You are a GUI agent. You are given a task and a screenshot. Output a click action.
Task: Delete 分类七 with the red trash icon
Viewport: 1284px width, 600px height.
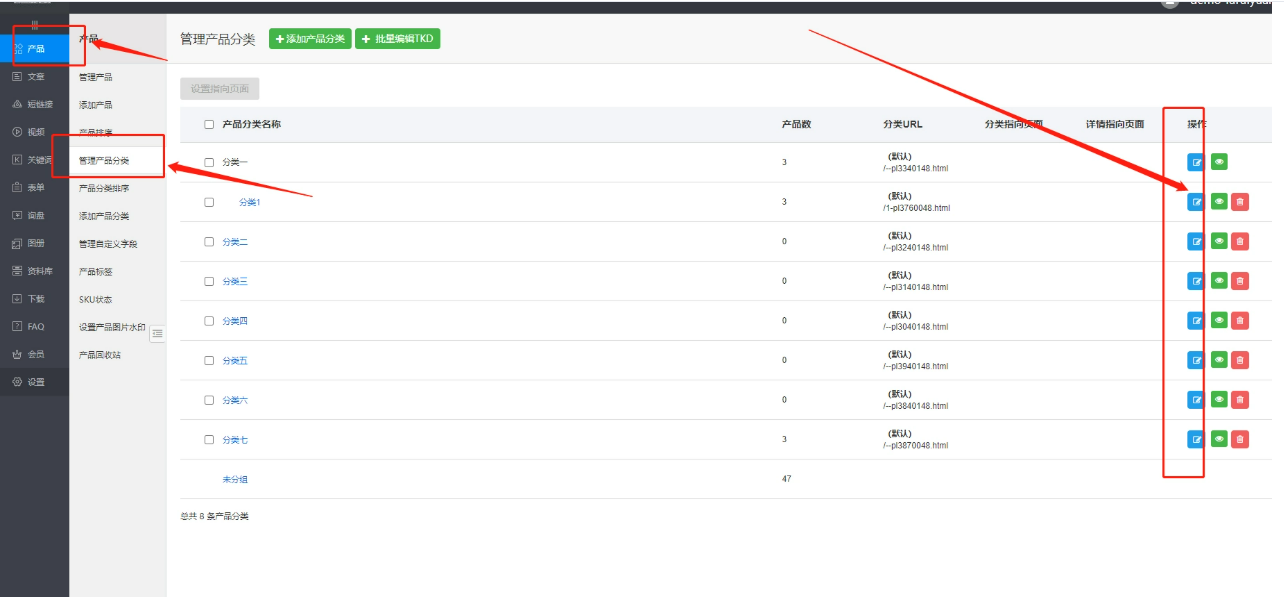pos(1240,439)
